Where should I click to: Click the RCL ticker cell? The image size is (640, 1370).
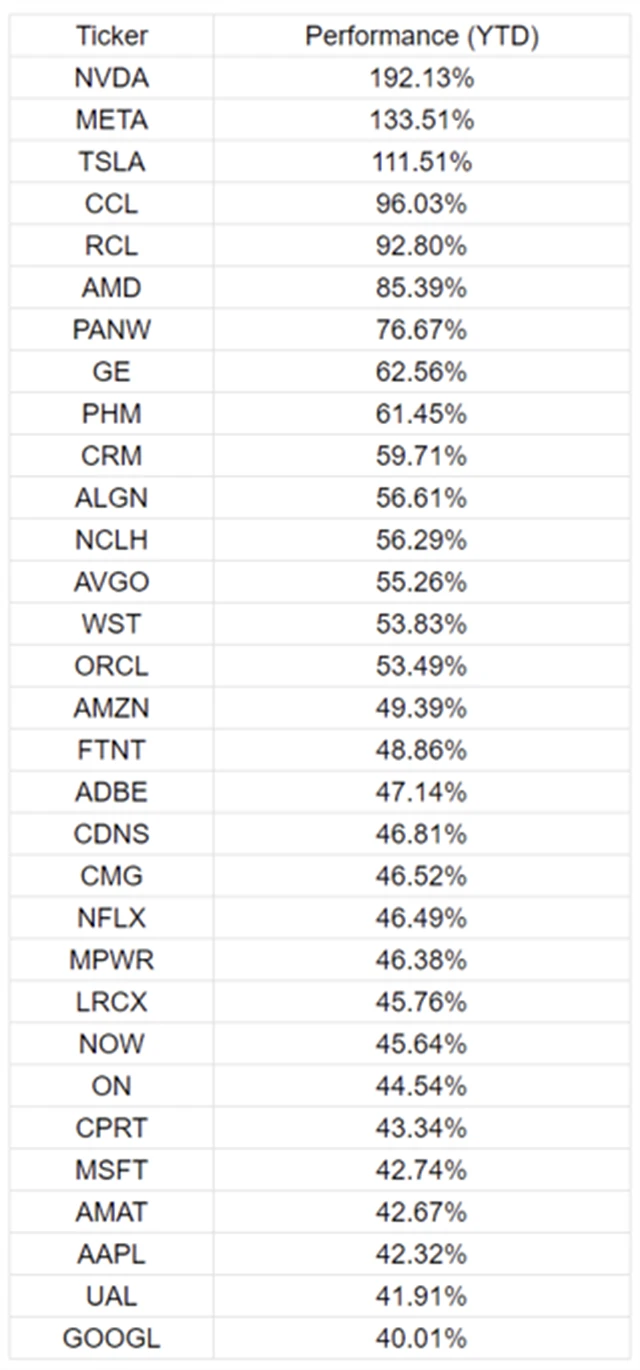tap(111, 246)
